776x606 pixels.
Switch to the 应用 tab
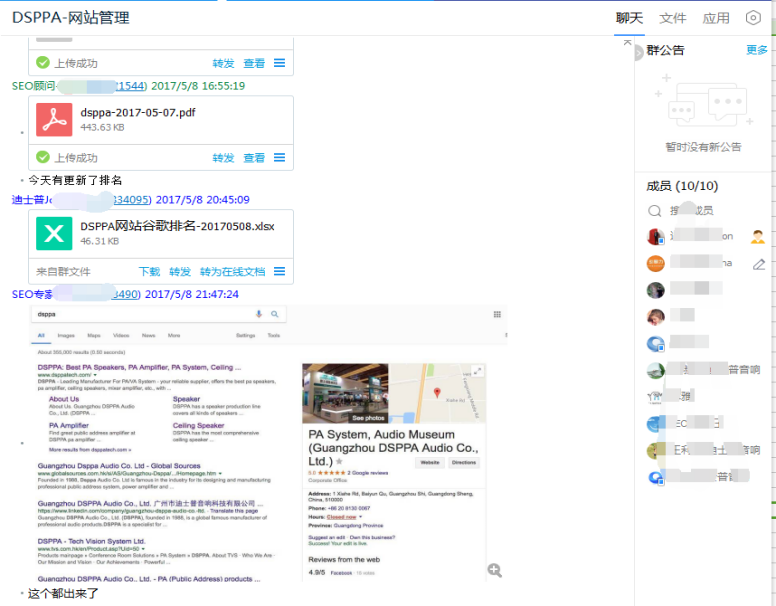(x=716, y=18)
